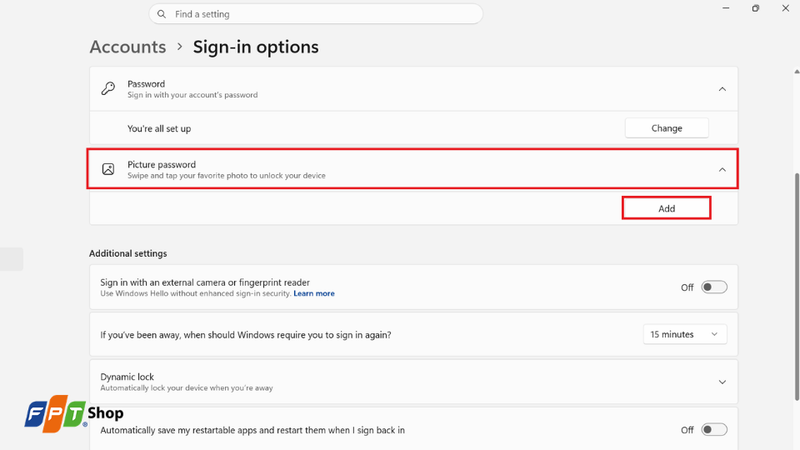Image resolution: width=800 pixels, height=450 pixels.
Task: Click the Sign-in options page heading
Action: click(256, 47)
